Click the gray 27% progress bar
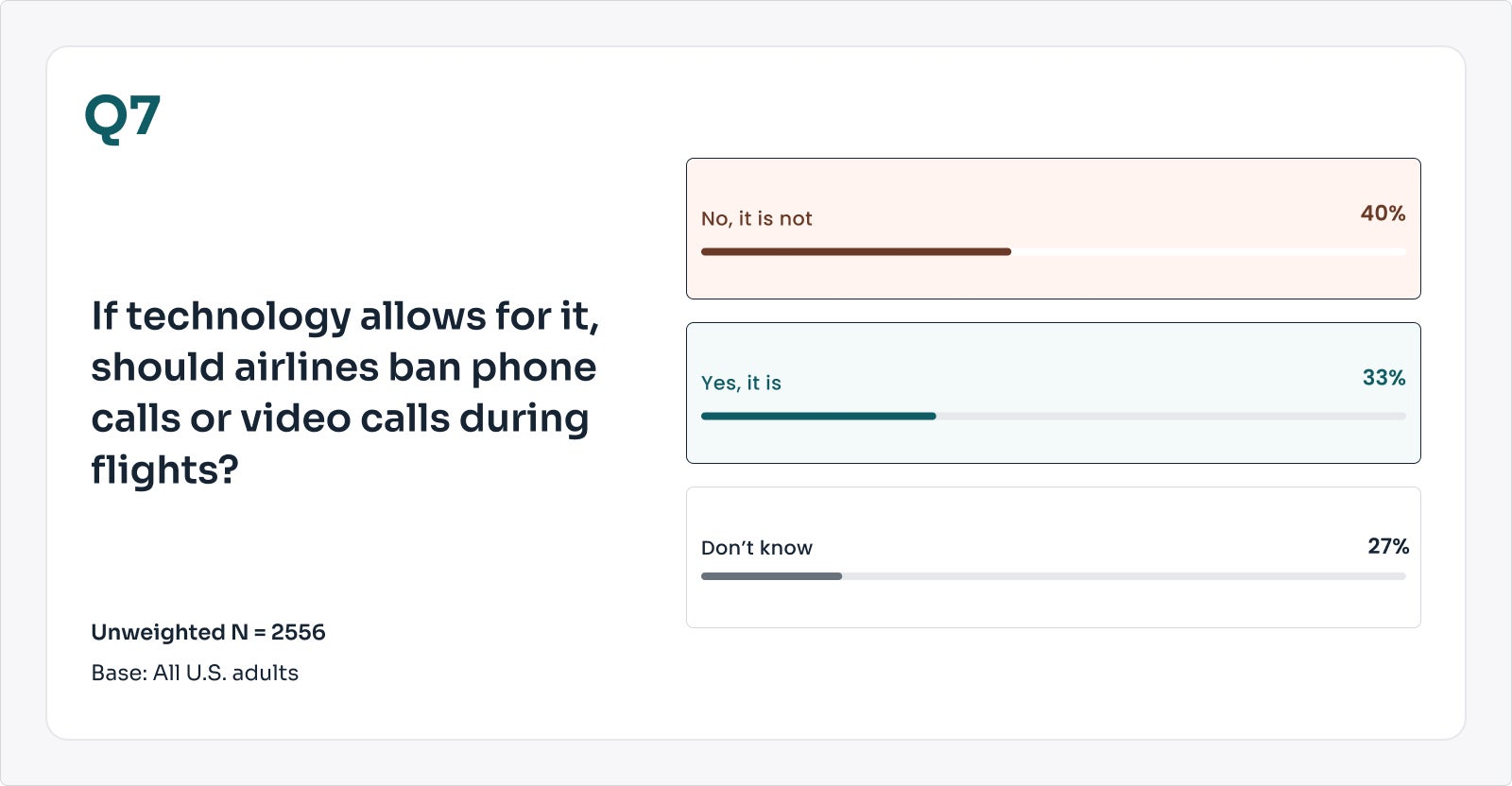Screen dimensions: 1512x786 [x=771, y=576]
